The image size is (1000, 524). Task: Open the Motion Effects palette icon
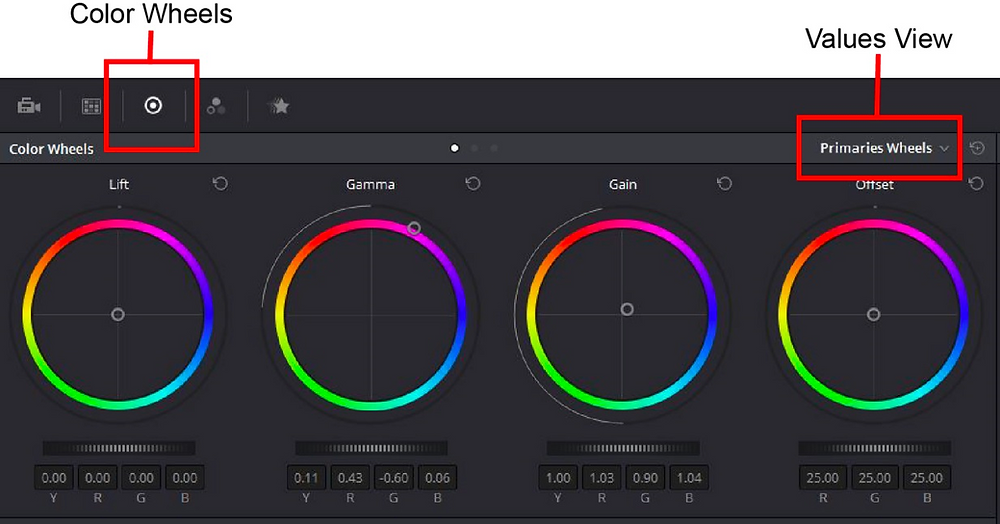pyautogui.click(x=279, y=106)
